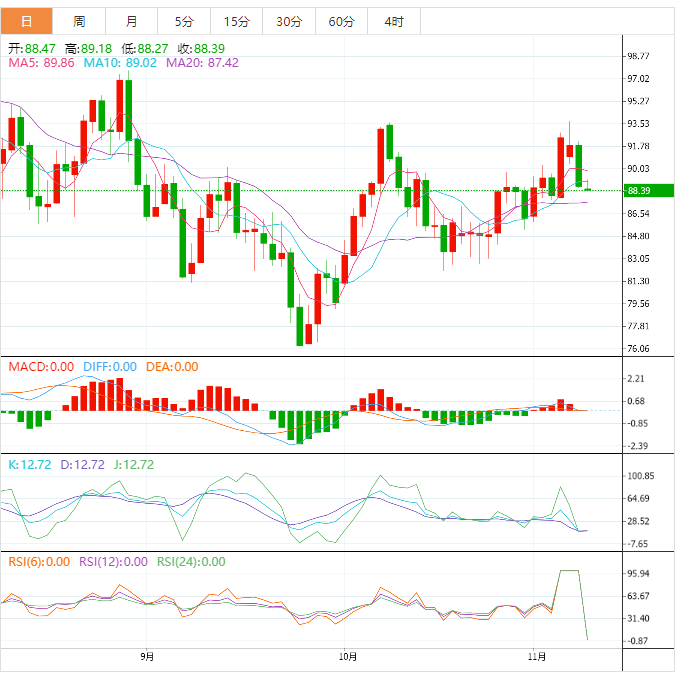Click the MA20: 87.42 indicator label
The image size is (683, 680).
(x=202, y=63)
